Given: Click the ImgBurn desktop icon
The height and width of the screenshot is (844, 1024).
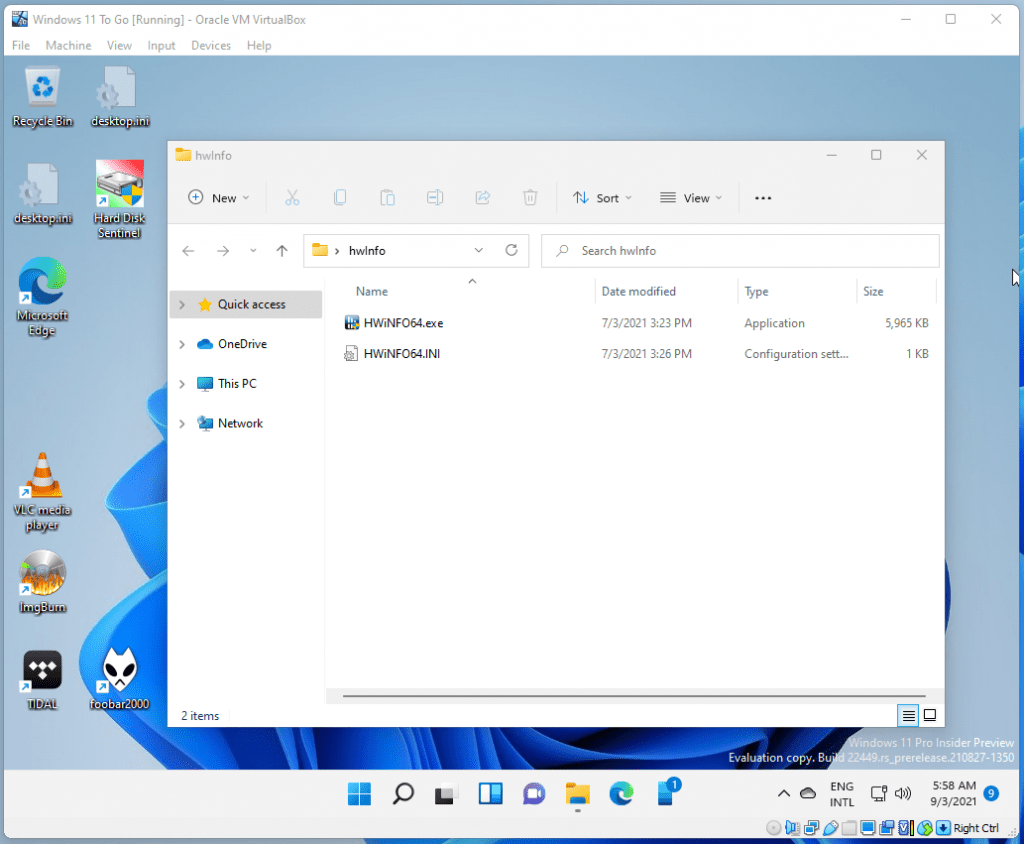Looking at the screenshot, I should (42, 580).
